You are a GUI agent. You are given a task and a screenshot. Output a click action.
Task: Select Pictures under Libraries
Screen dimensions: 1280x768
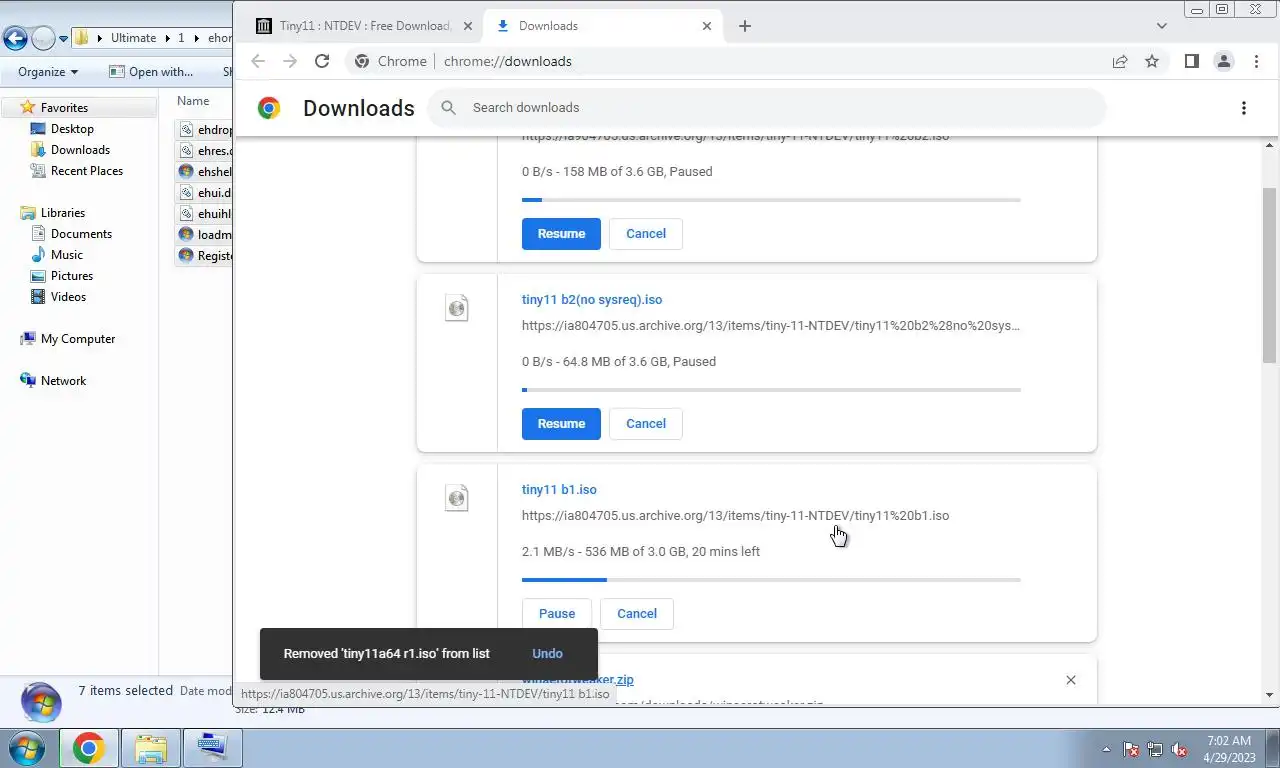tap(72, 276)
